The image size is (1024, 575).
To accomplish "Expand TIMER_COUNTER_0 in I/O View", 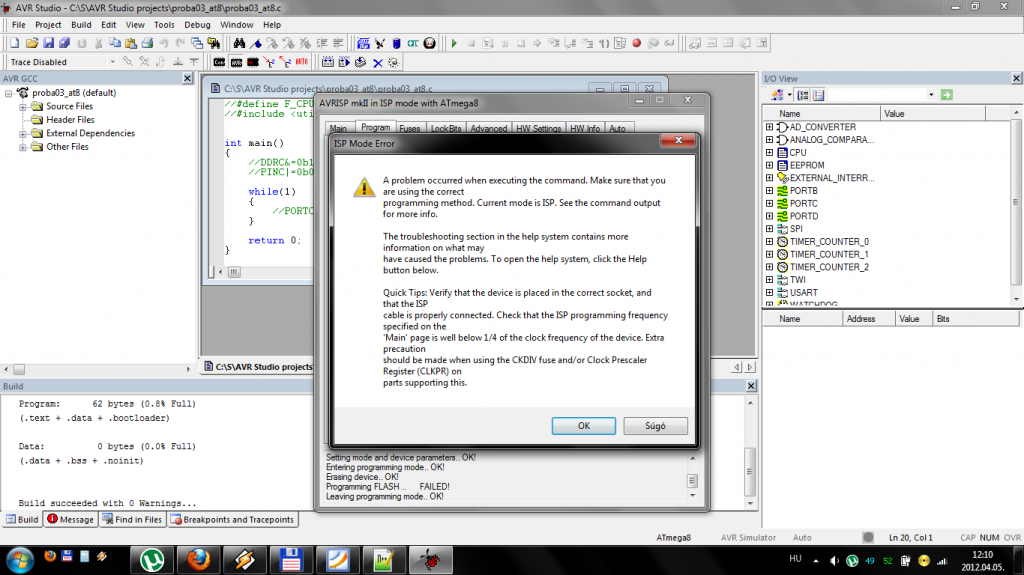I will (769, 242).
